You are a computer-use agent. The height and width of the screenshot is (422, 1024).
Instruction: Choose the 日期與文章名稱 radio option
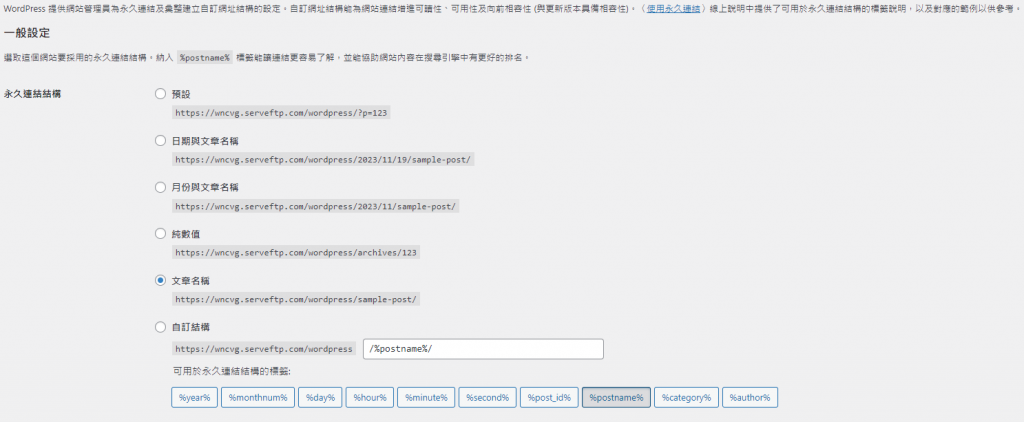point(161,141)
